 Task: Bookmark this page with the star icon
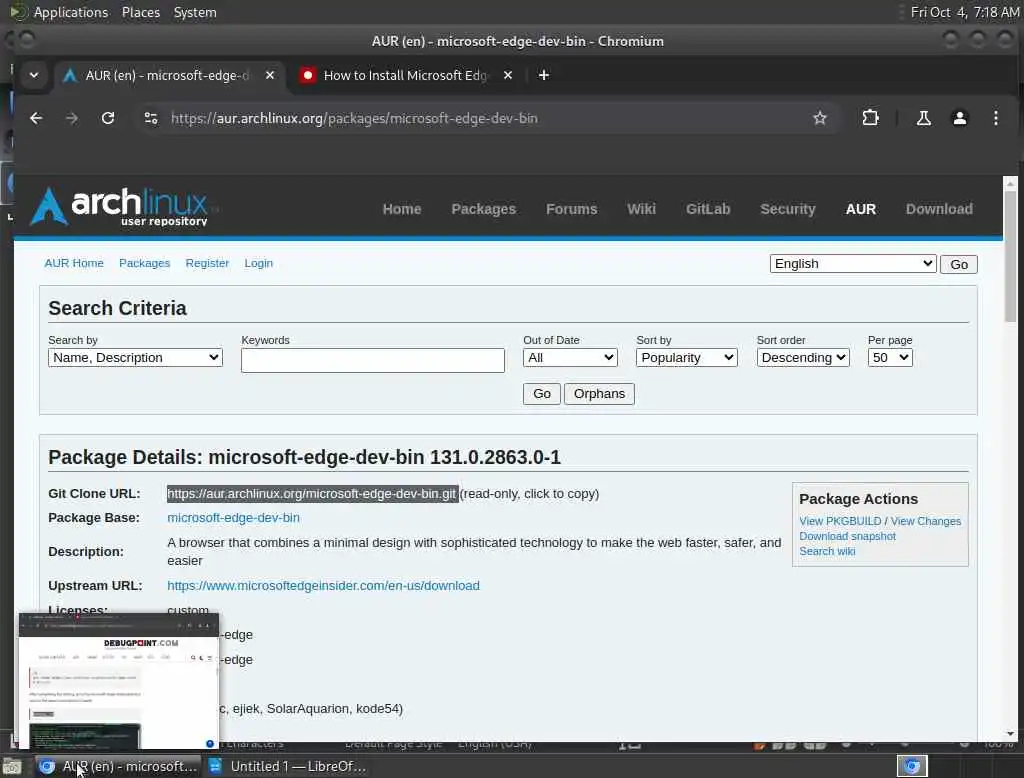click(x=820, y=118)
